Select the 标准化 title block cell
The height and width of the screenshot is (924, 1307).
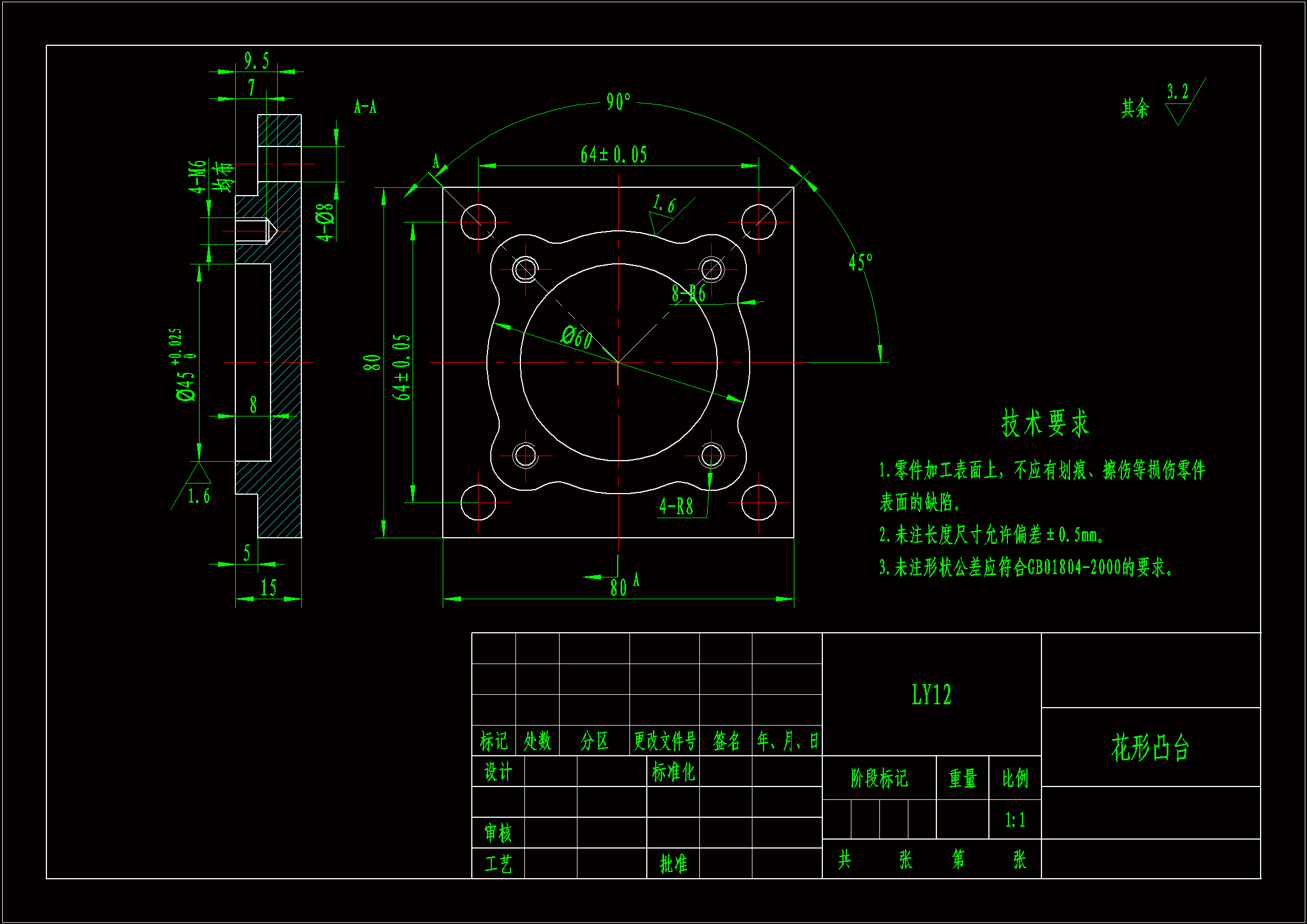[673, 772]
